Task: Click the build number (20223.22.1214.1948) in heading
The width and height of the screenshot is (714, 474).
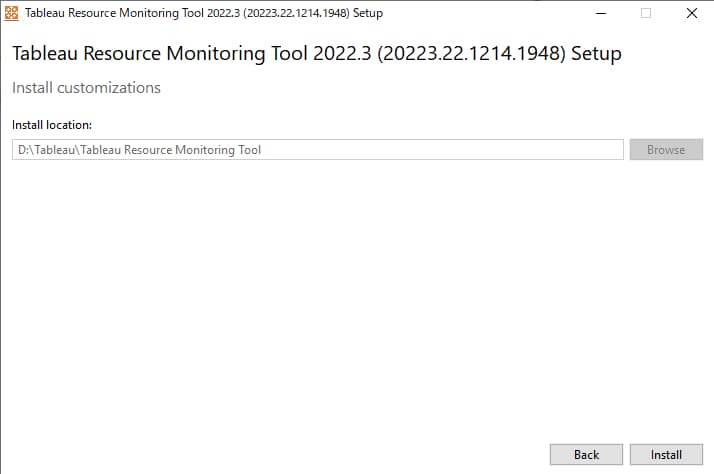Action: [471, 54]
